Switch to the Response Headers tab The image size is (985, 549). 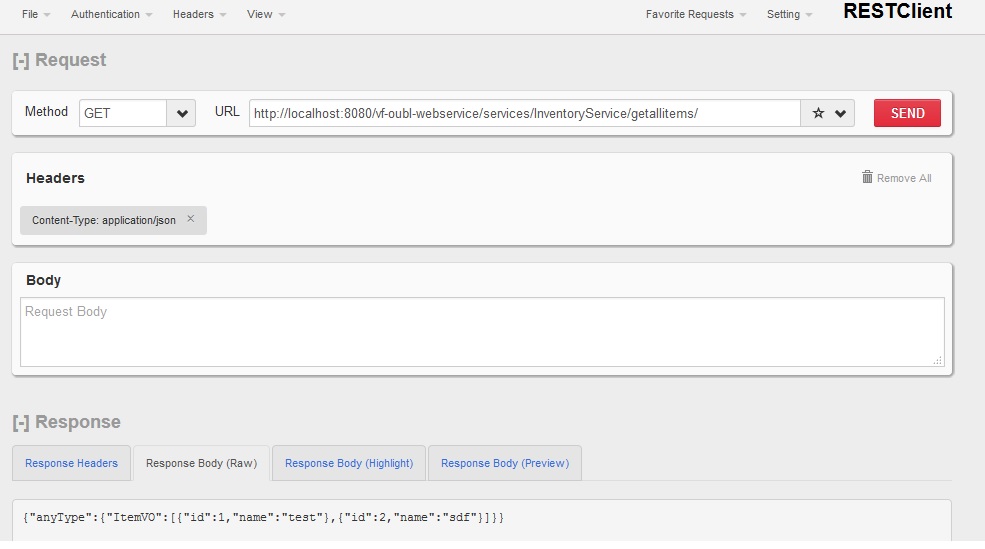coord(71,463)
